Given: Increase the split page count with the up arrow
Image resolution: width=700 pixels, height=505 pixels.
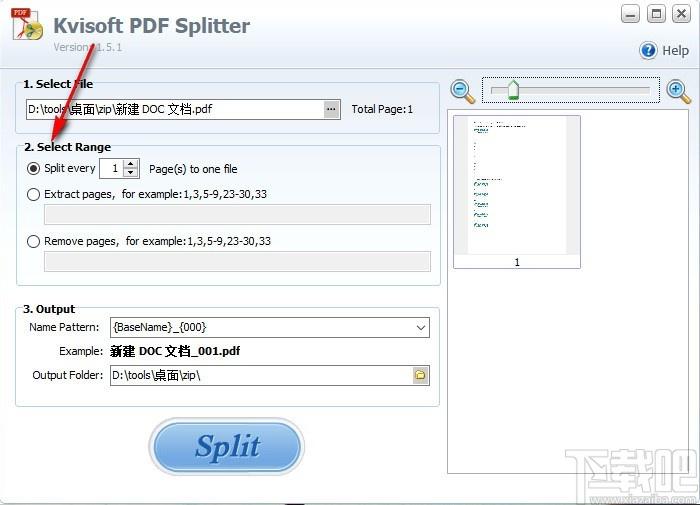Looking at the screenshot, I should click(x=130, y=164).
